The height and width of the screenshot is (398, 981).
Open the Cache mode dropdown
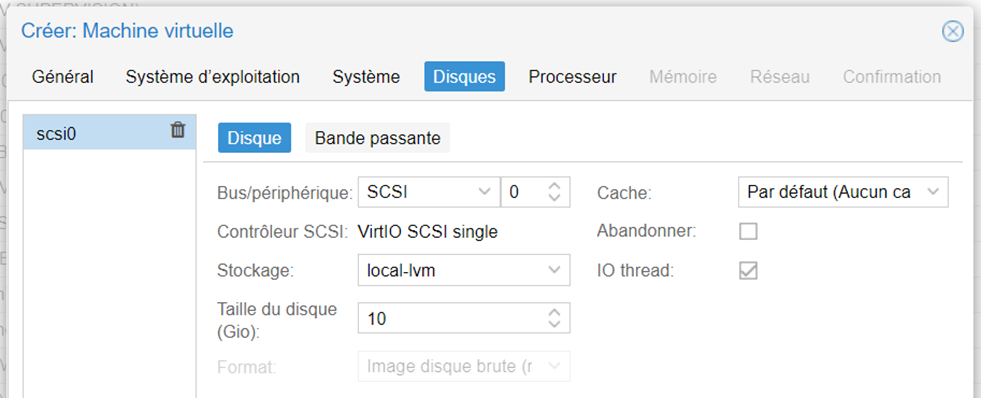(843, 192)
